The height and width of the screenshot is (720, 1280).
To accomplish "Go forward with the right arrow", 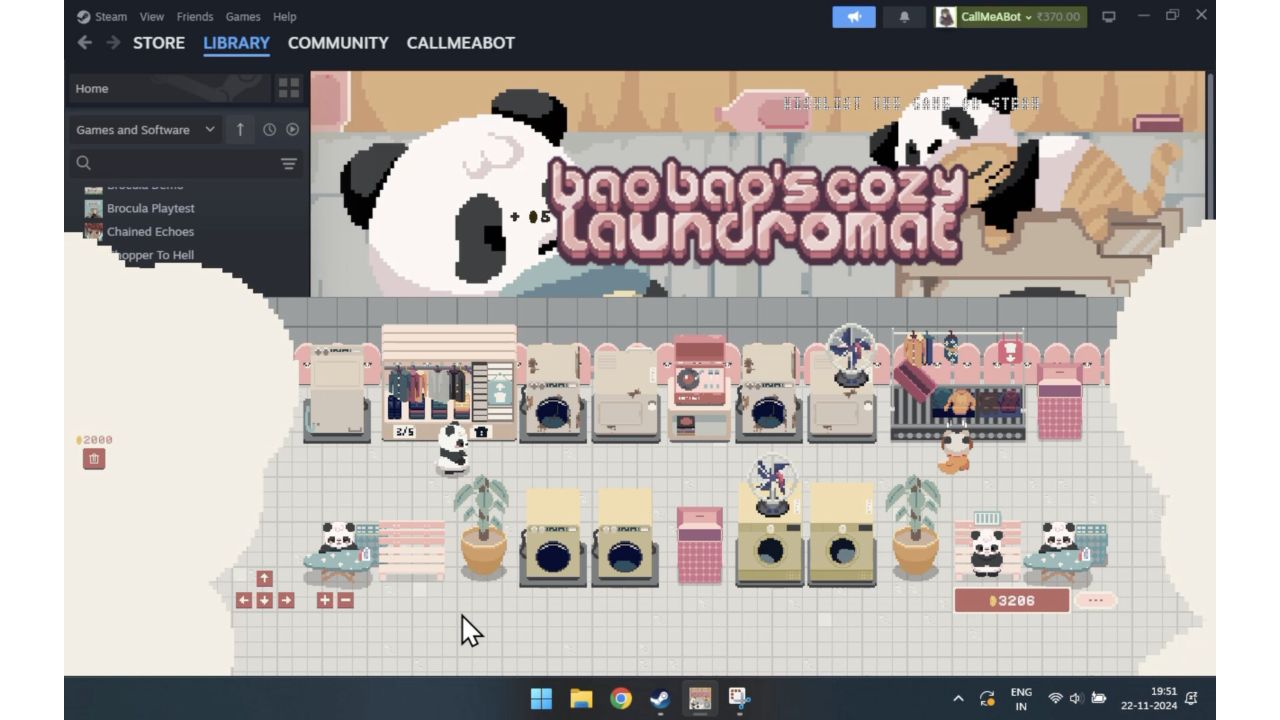I will tap(113, 43).
